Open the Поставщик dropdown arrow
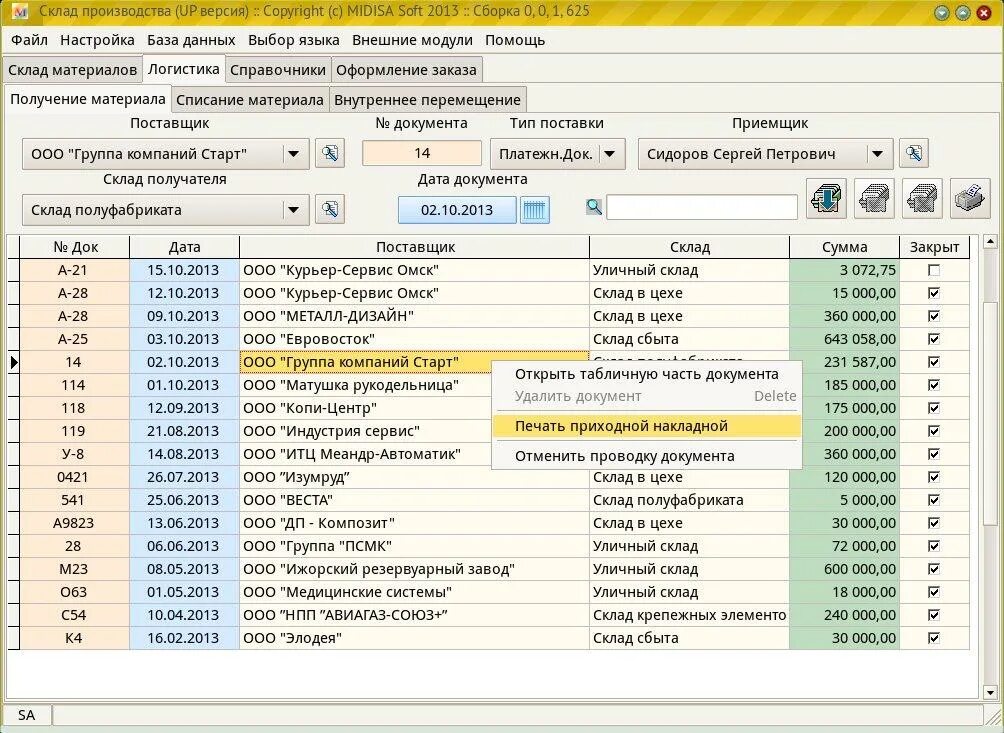The width and height of the screenshot is (1004, 733). (293, 154)
